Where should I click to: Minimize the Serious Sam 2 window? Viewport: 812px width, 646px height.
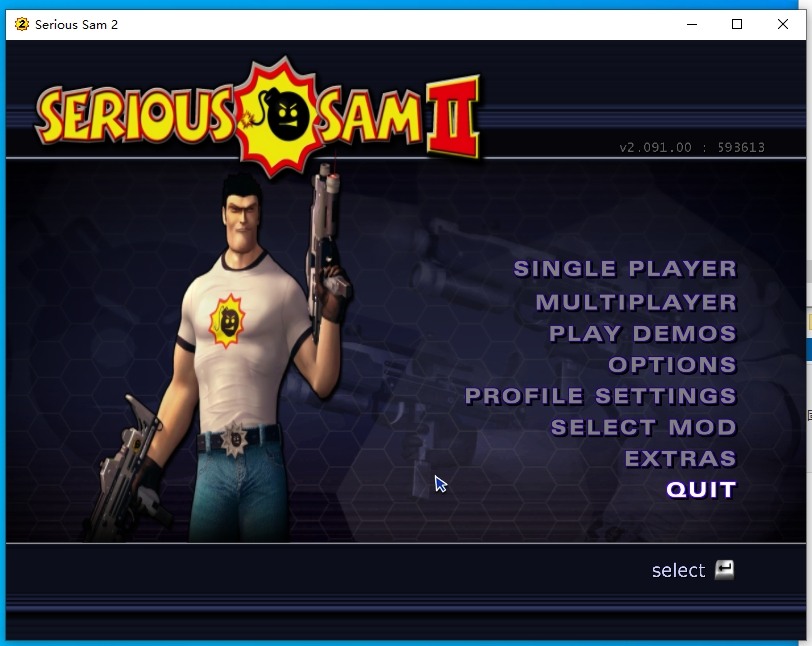[692, 24]
